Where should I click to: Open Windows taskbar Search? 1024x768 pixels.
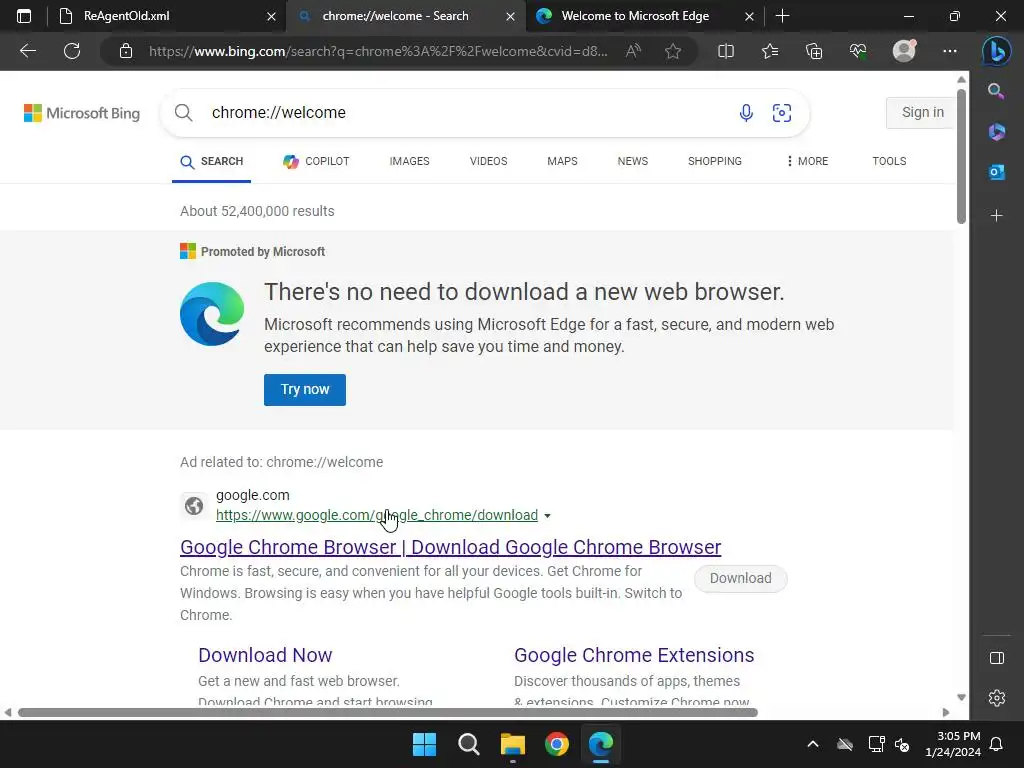click(468, 744)
